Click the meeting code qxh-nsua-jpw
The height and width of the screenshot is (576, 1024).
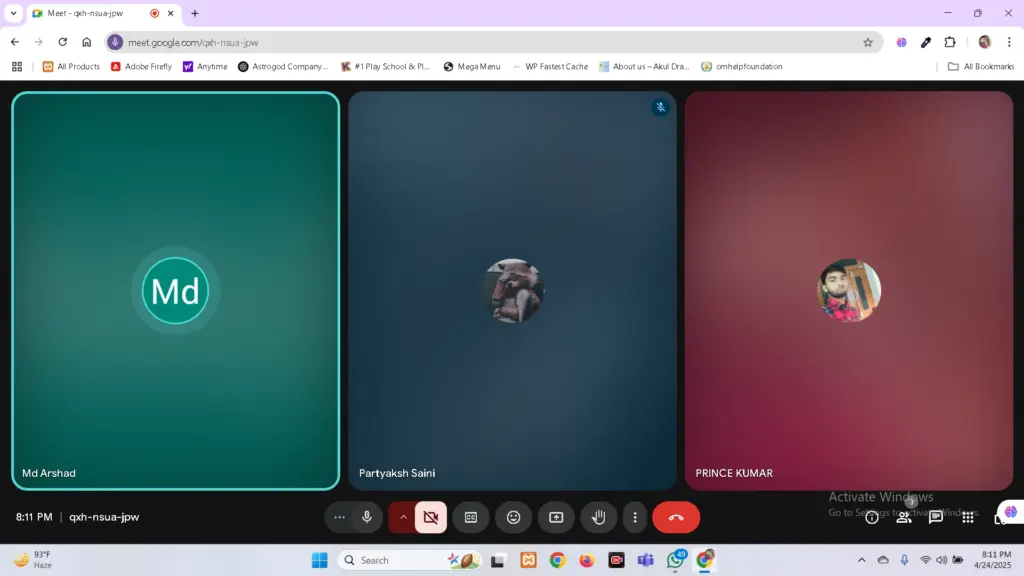click(x=104, y=517)
